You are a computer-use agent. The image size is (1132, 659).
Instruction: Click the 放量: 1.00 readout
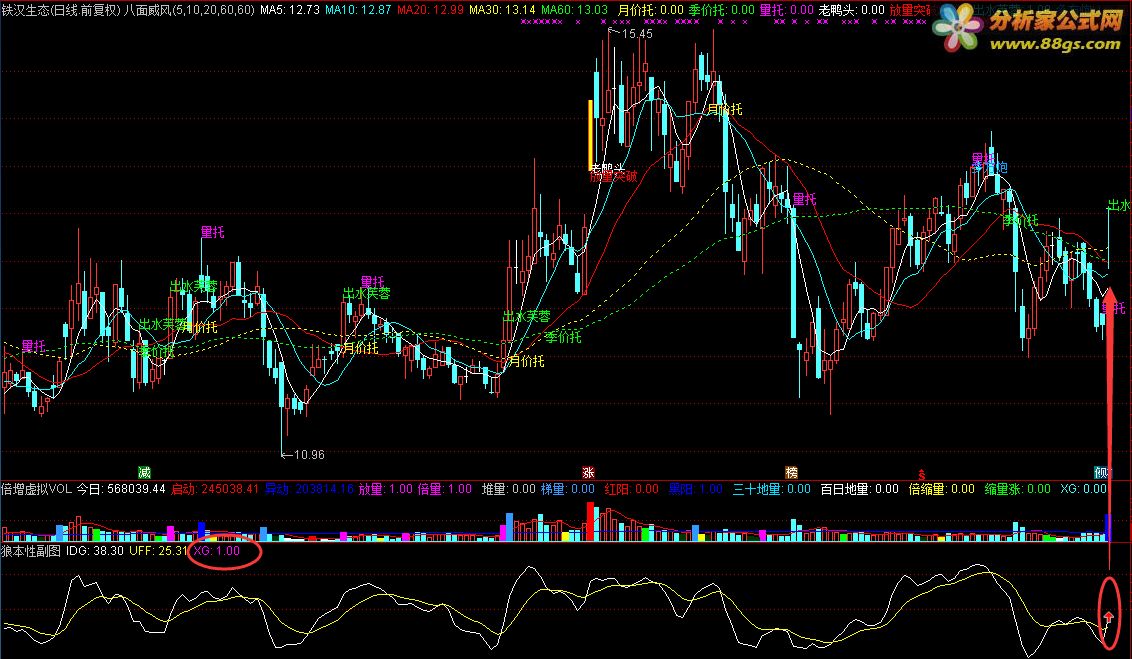pyautogui.click(x=386, y=489)
